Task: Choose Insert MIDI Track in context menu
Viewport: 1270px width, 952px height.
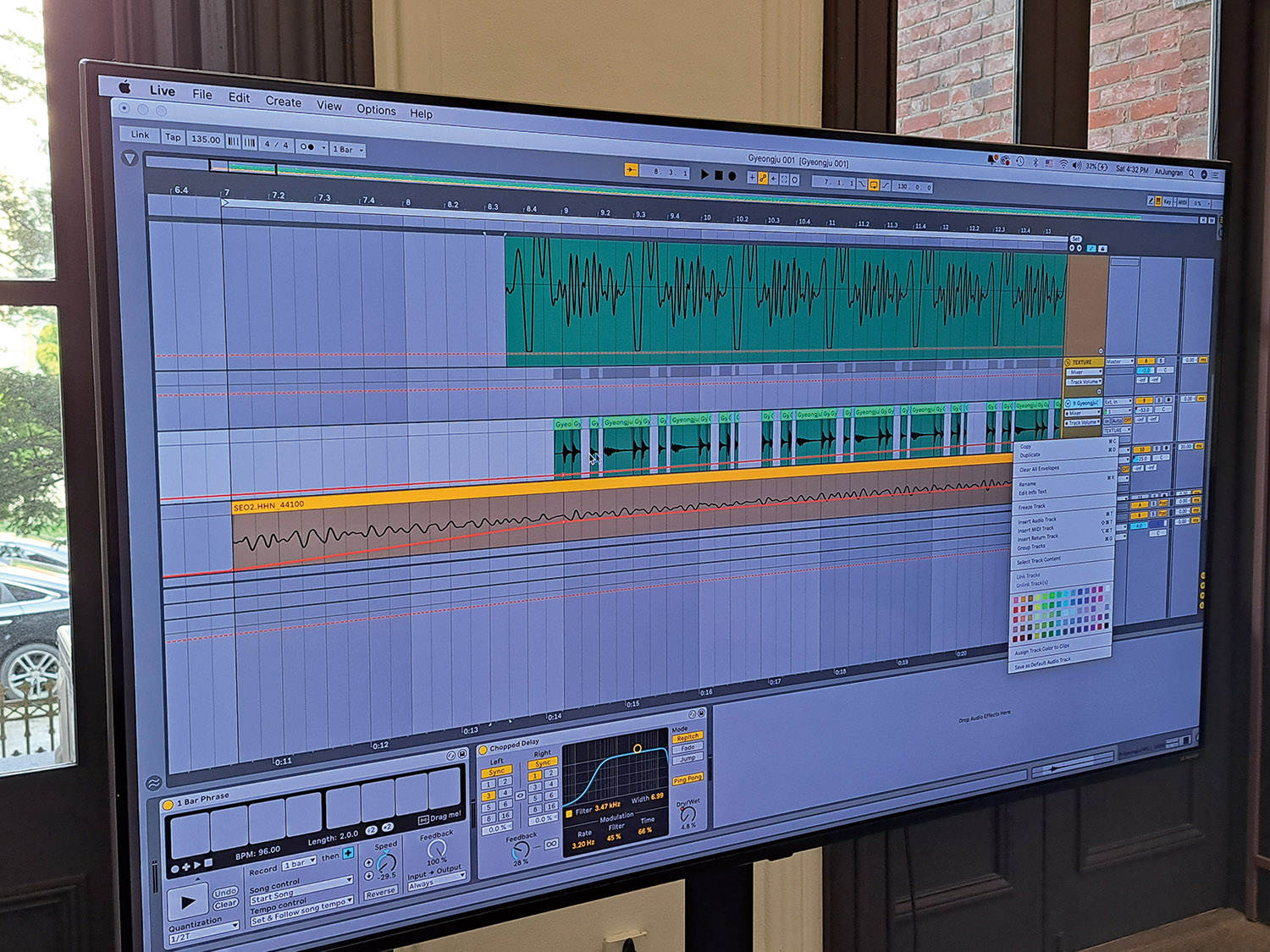Action: coord(1035,529)
